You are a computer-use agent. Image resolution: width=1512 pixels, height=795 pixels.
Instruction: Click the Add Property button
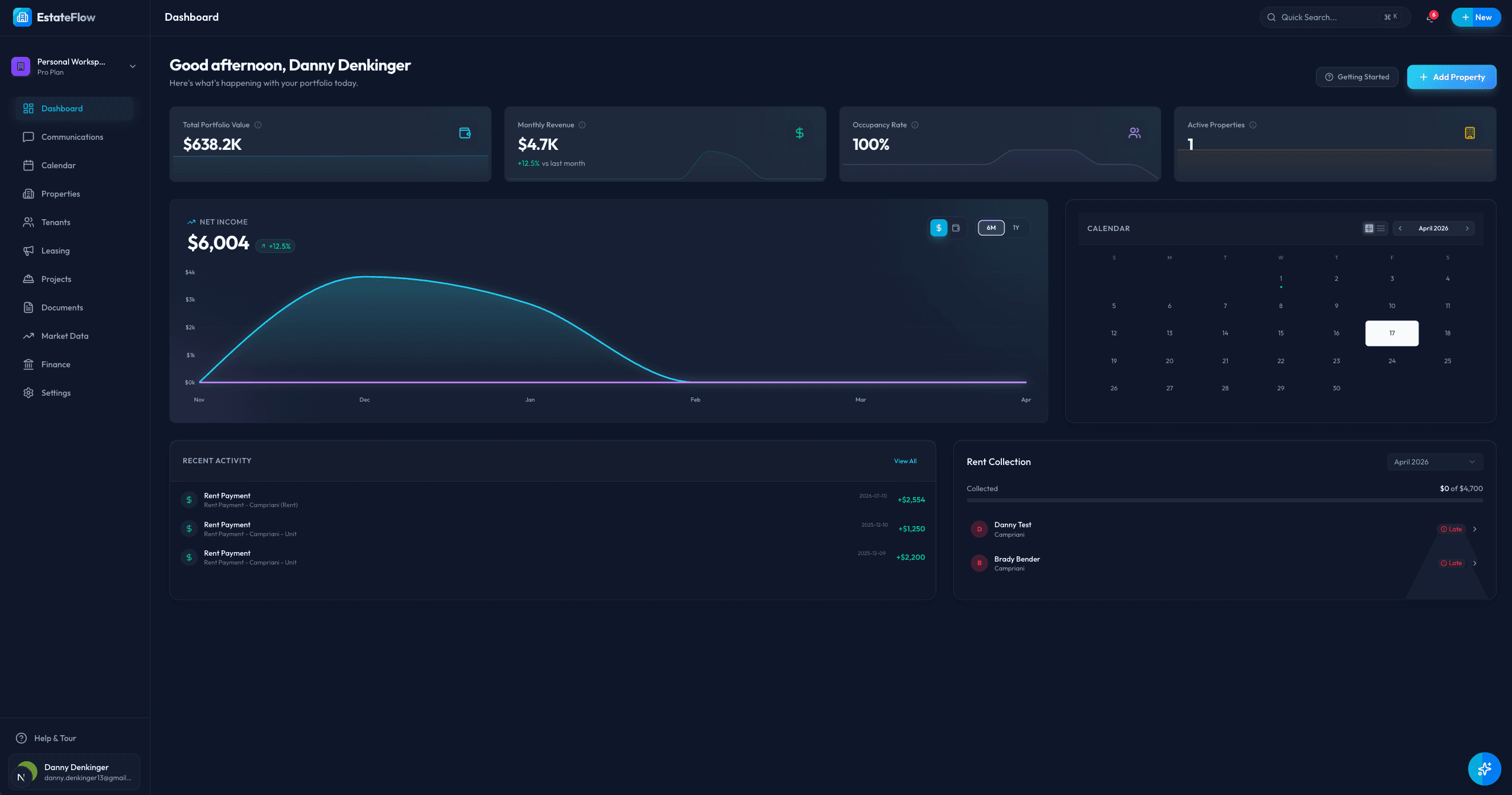tap(1452, 77)
